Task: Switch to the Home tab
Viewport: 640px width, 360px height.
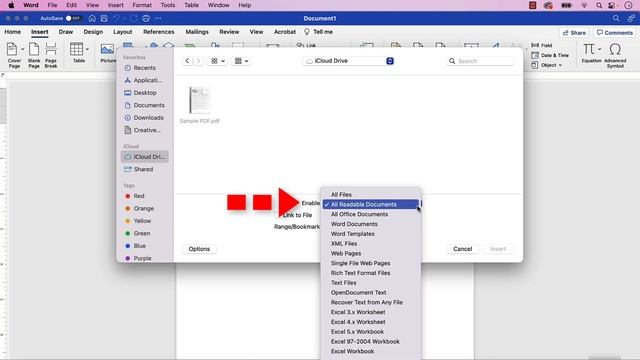Action: 13,32
